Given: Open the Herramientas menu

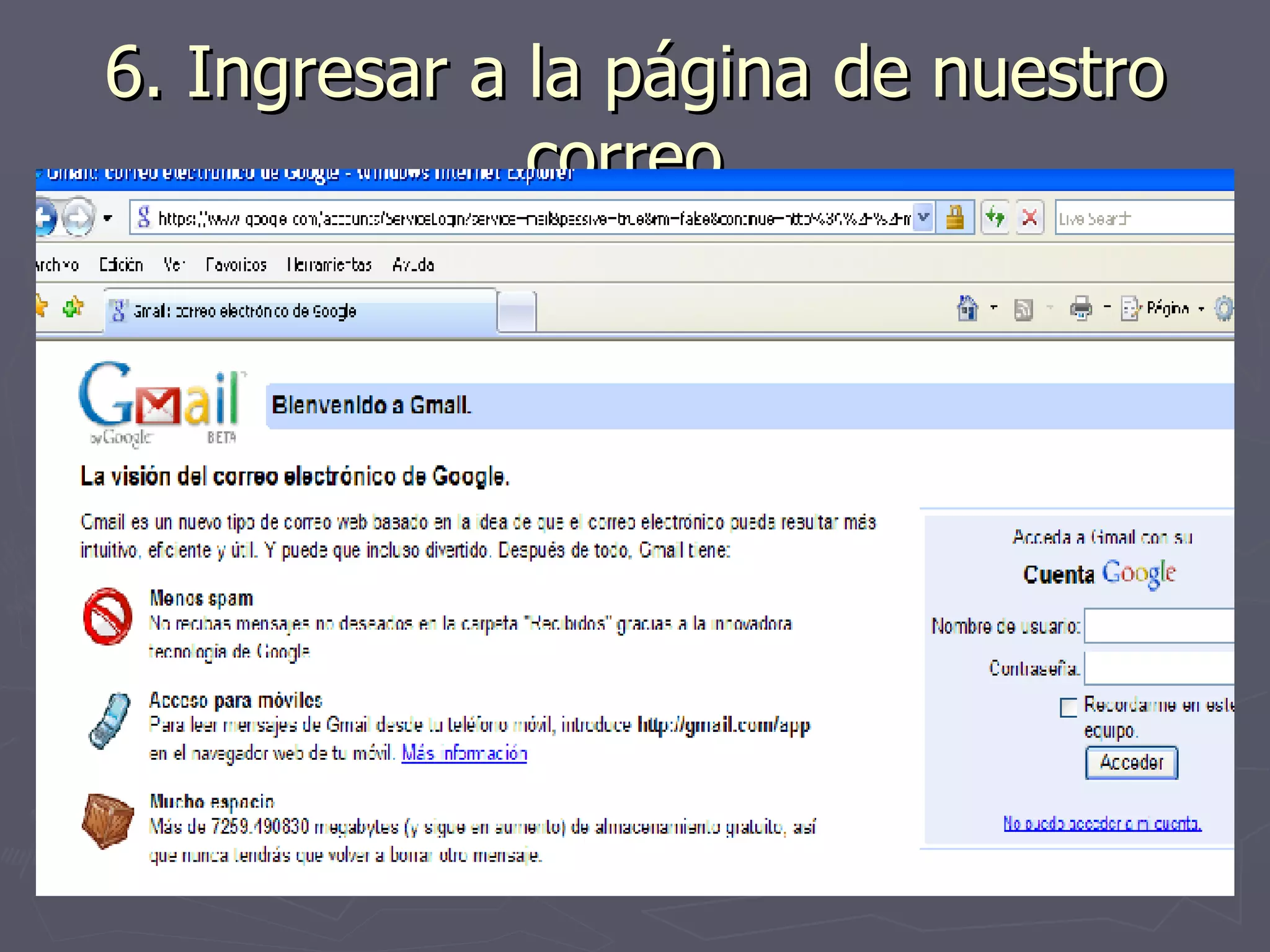Looking at the screenshot, I should pos(329,265).
